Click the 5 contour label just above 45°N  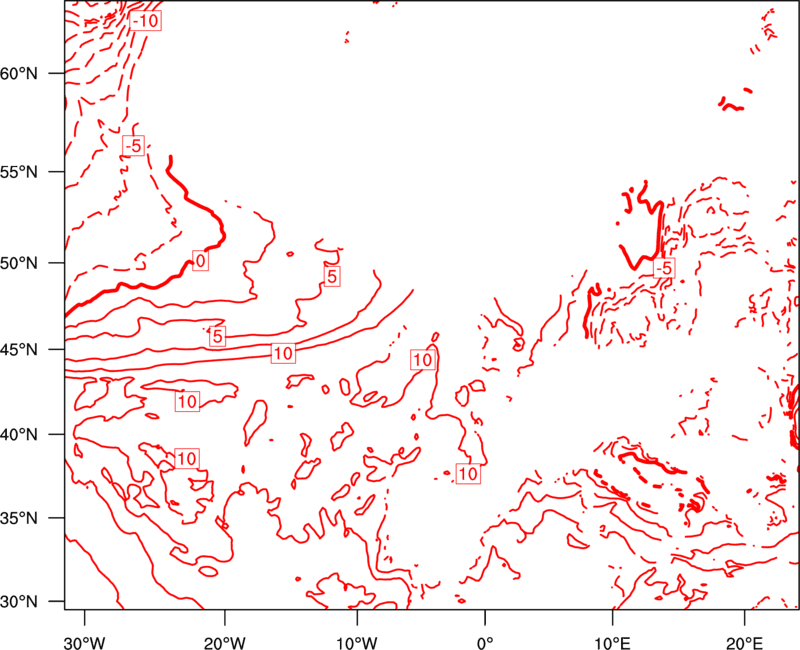coord(217,336)
